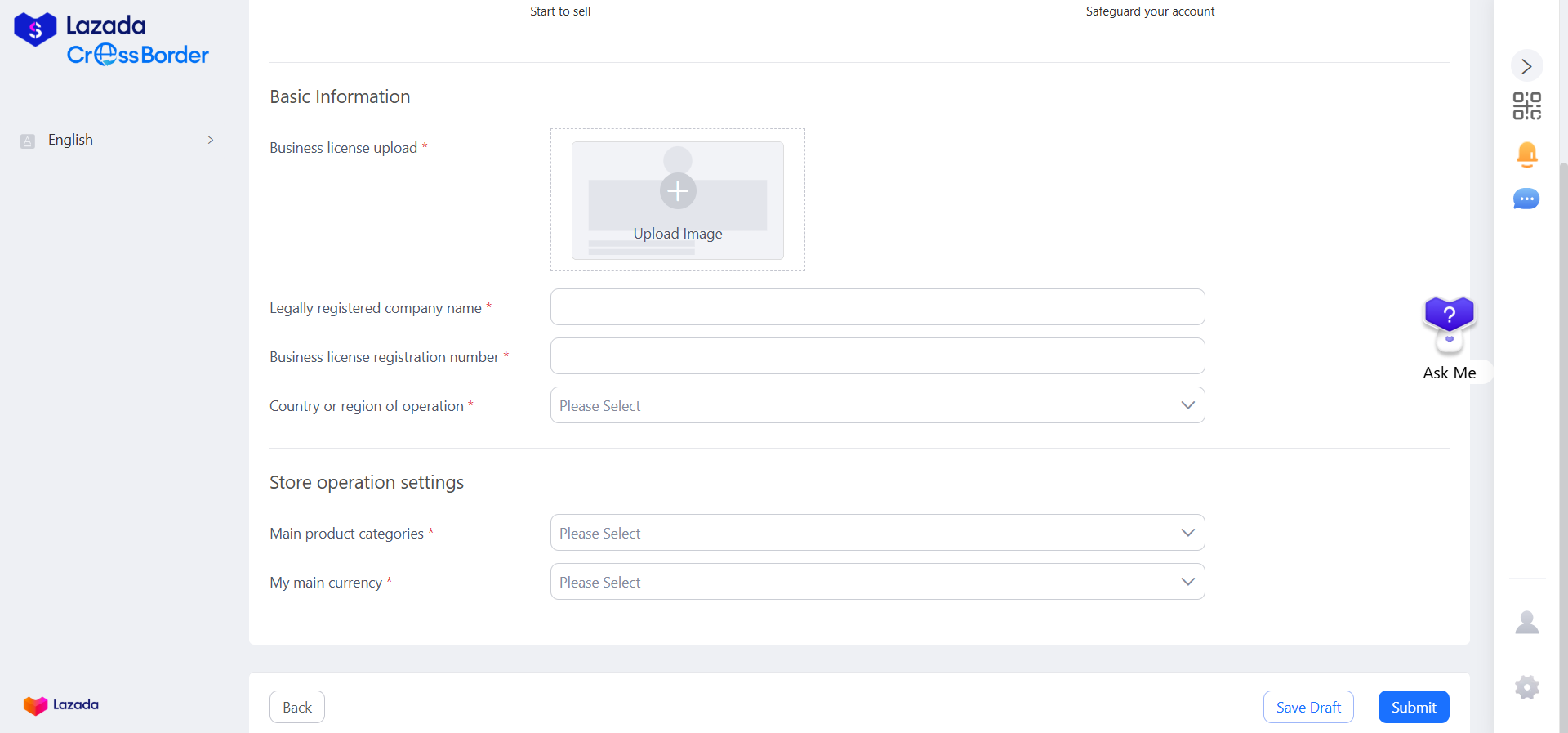
Task: Click the Ask Me assistant icon
Action: (x=1449, y=324)
